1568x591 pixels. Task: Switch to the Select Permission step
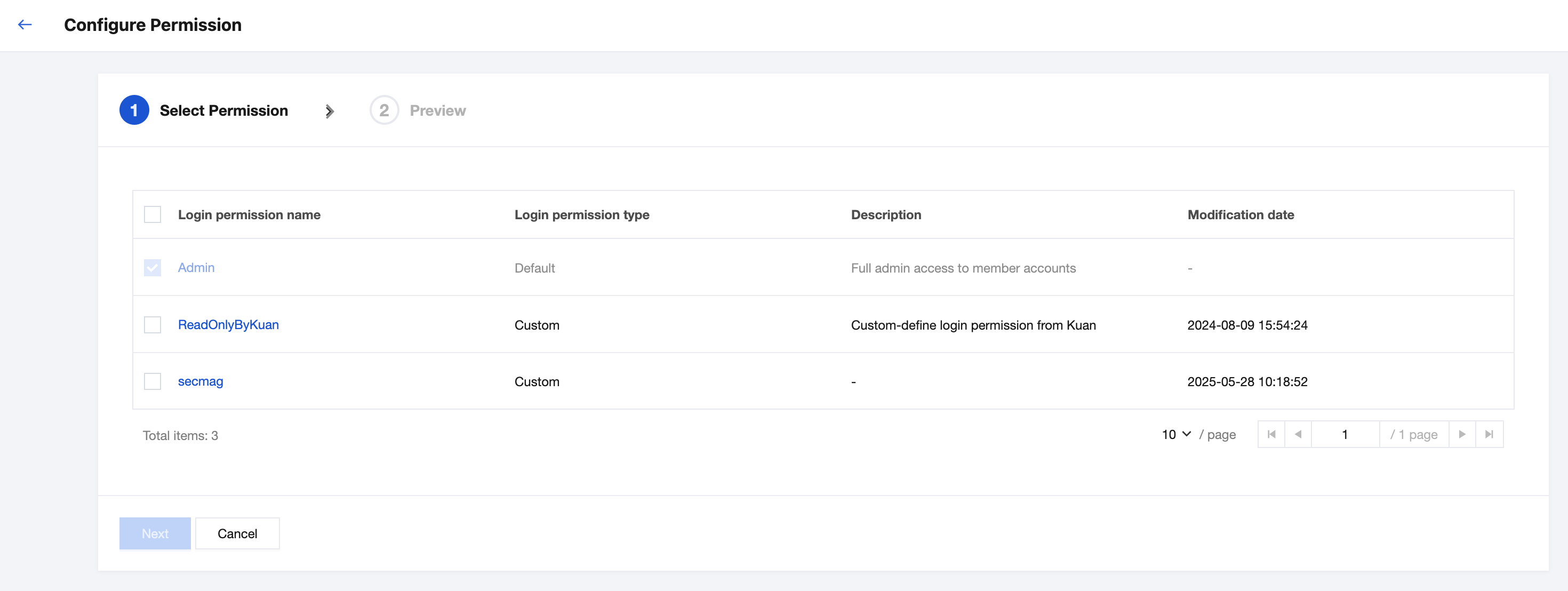pos(223,111)
